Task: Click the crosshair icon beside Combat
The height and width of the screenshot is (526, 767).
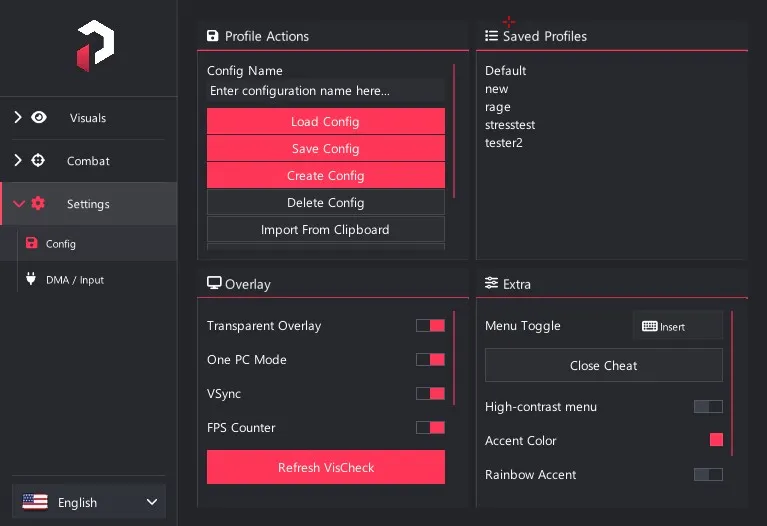Action: [x=38, y=160]
